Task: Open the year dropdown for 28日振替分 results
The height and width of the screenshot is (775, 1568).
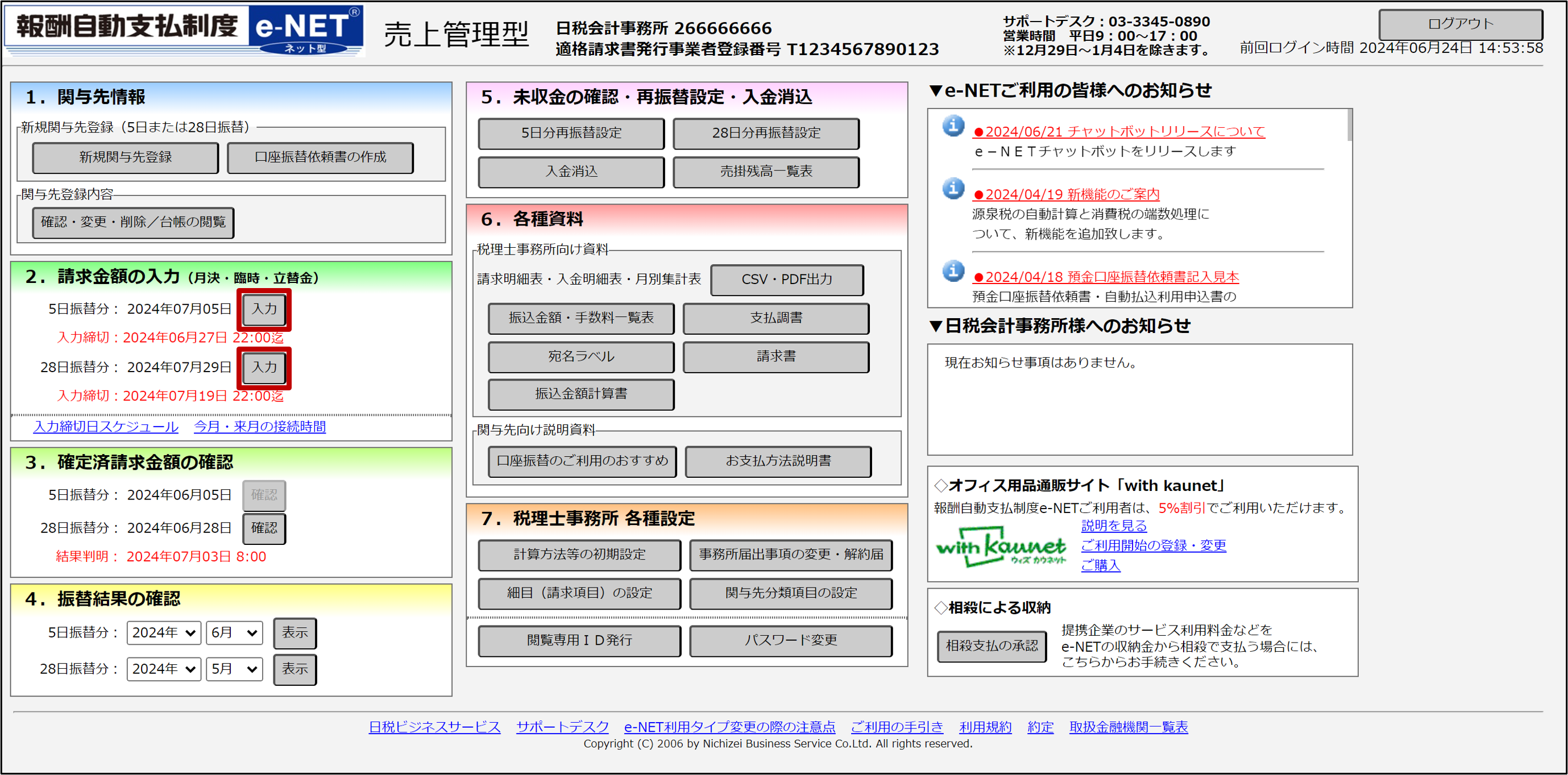Action: click(x=164, y=669)
